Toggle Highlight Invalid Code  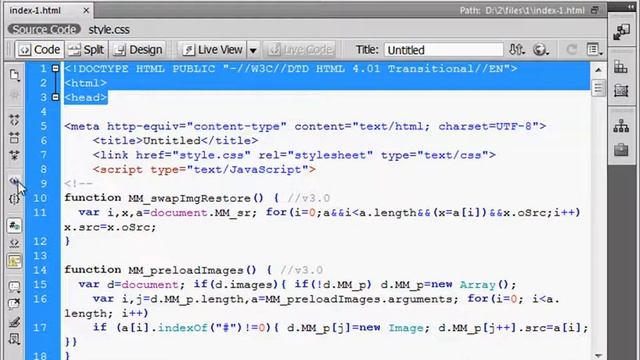[14, 243]
